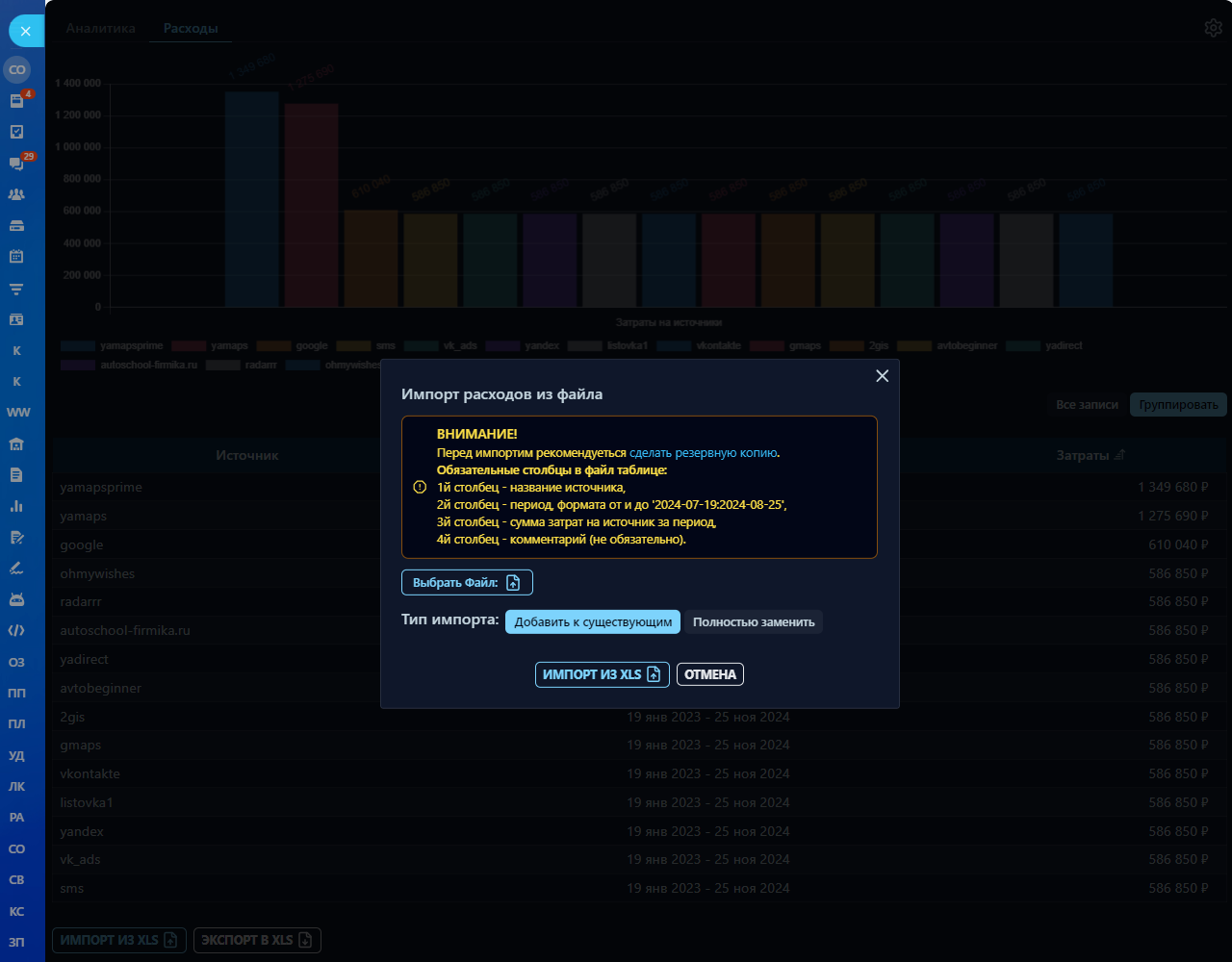Click the gmaps legend color swatch
Viewport: 1232px width, 962px height.
point(767,345)
